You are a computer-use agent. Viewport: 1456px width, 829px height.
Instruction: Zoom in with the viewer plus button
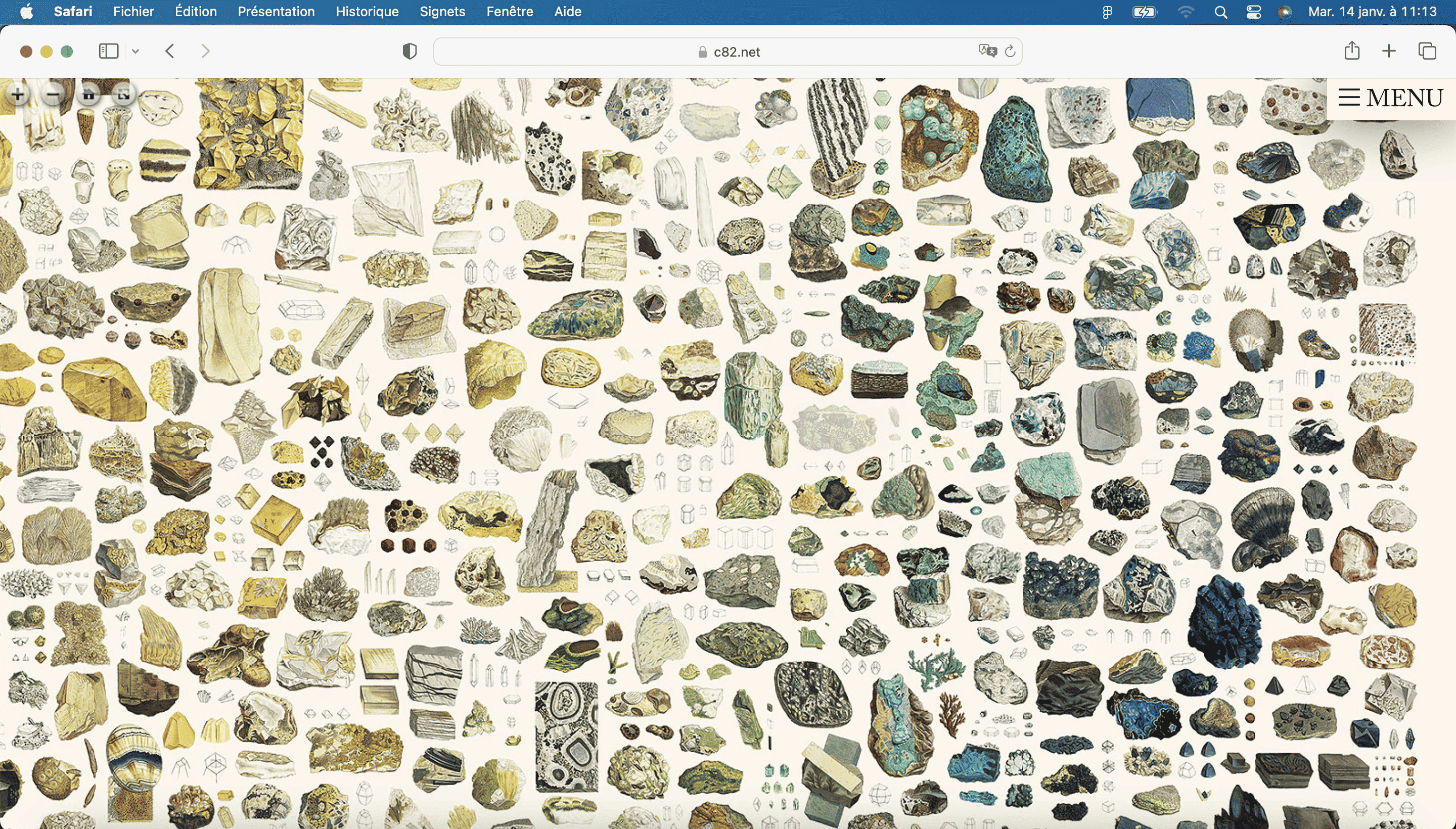(x=18, y=95)
